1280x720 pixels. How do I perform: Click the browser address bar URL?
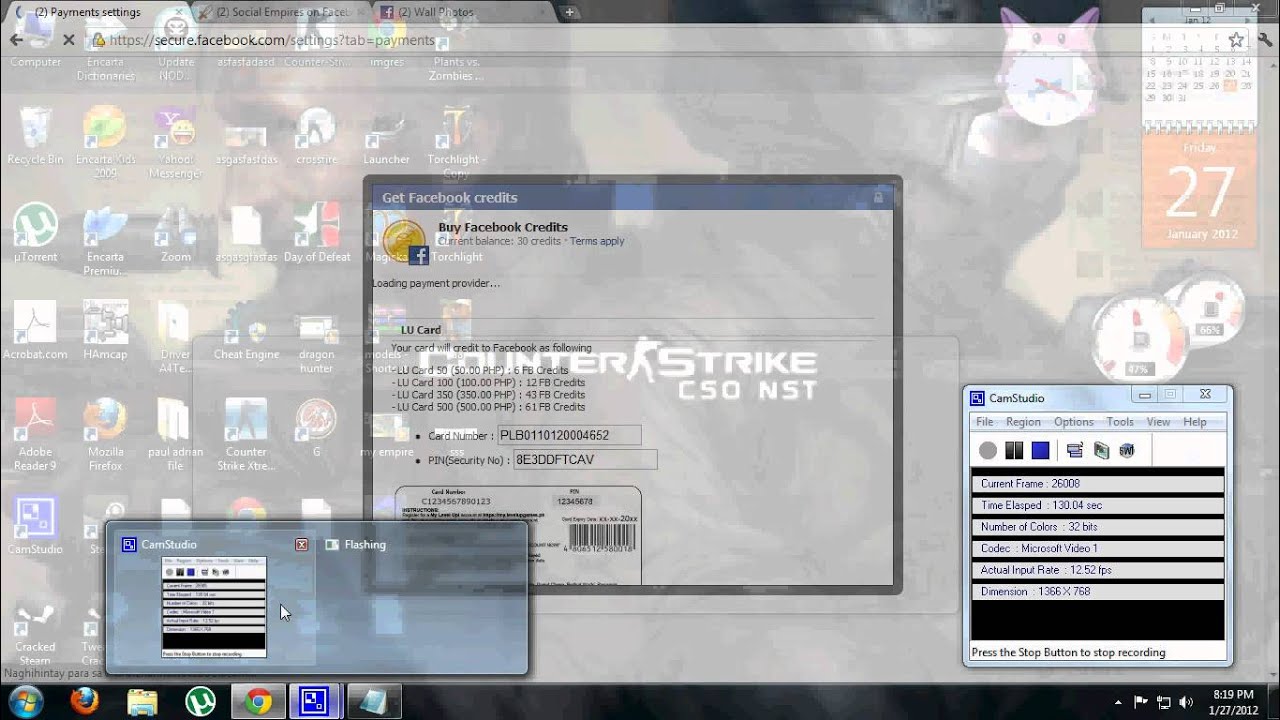pos(272,41)
